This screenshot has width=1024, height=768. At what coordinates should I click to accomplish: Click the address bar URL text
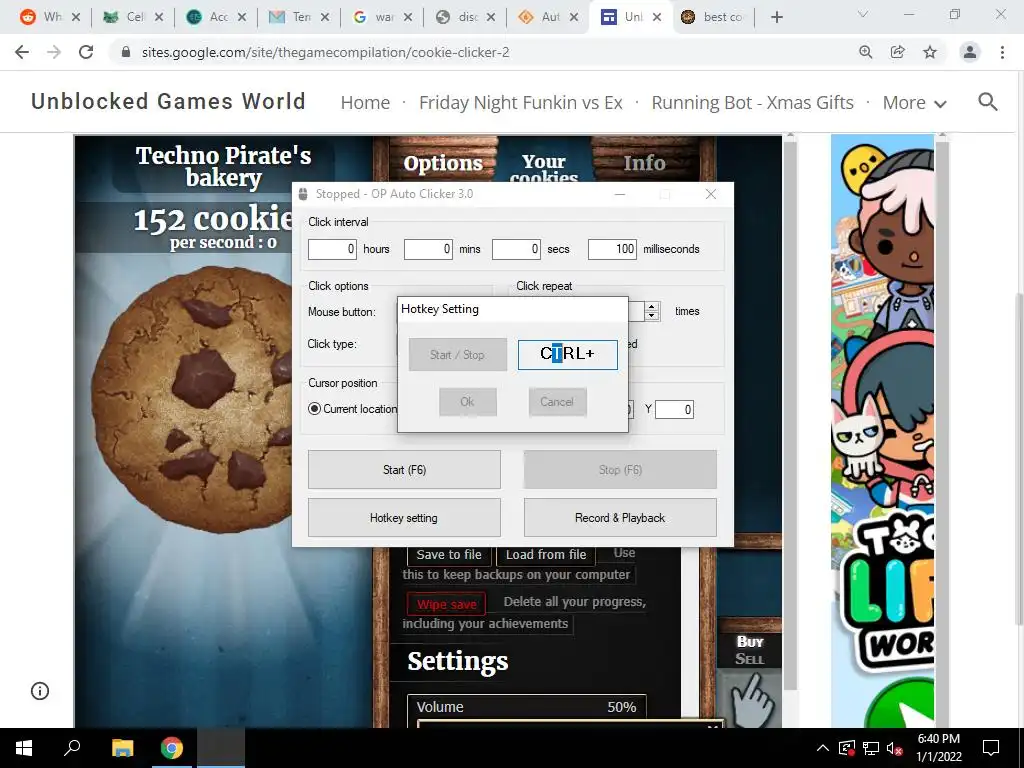[x=325, y=52]
